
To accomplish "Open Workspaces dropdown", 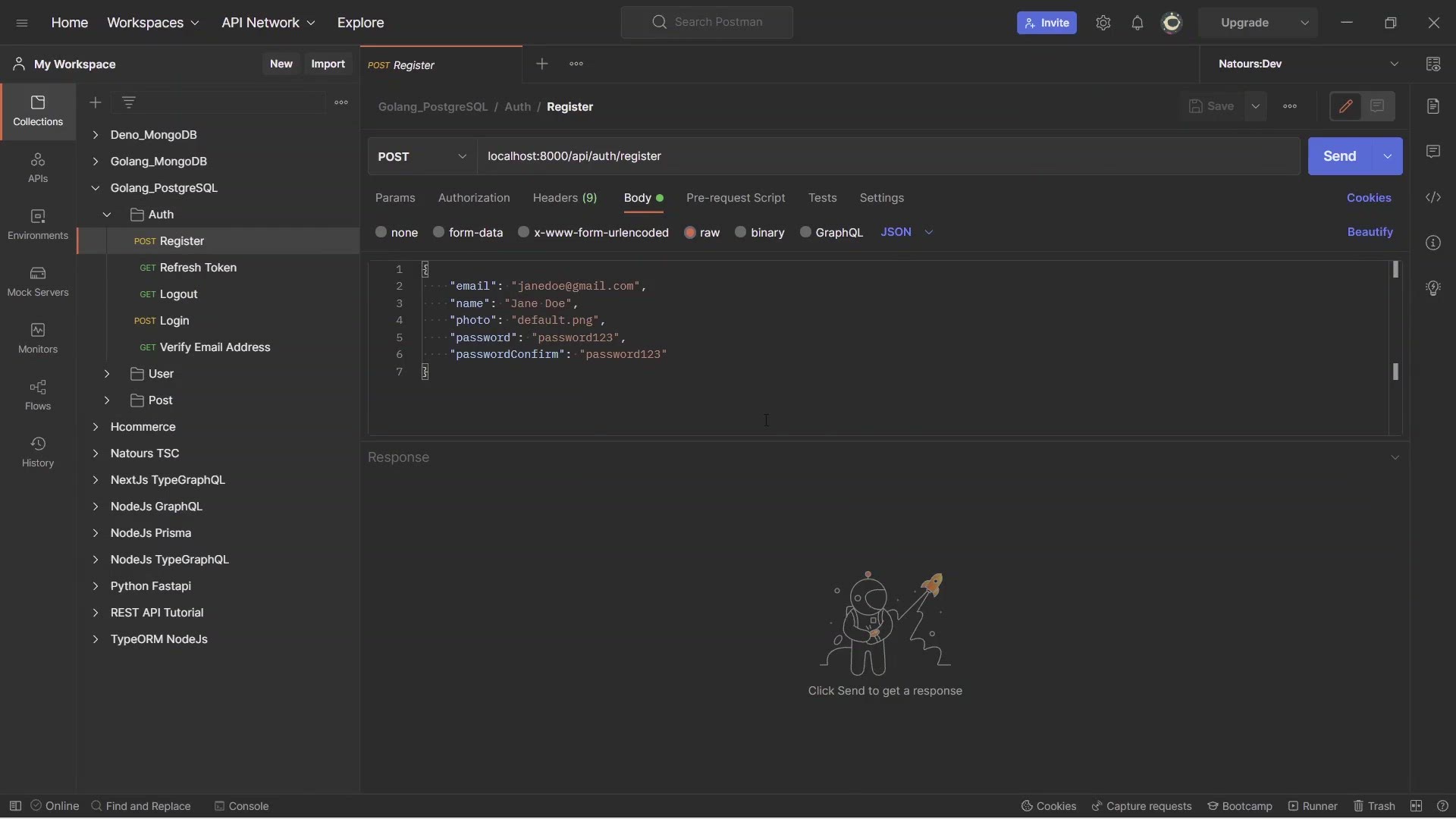I will [x=153, y=23].
